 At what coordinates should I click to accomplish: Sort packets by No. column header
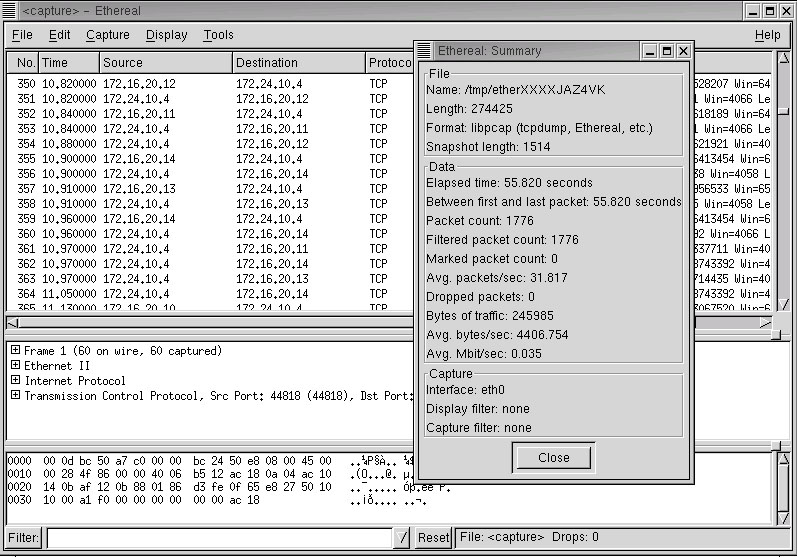coord(23,63)
